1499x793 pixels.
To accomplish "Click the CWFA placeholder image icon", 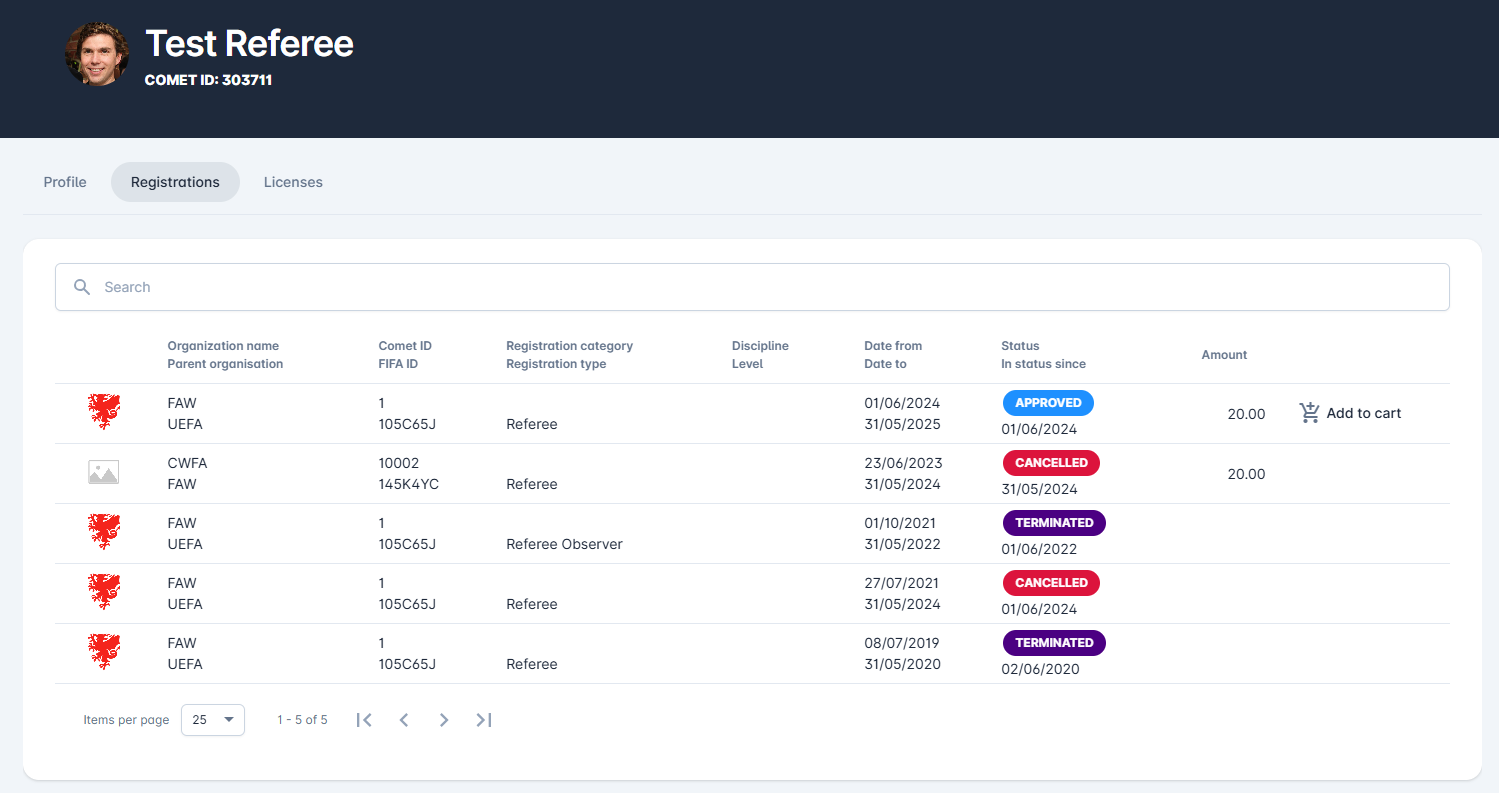I will pyautogui.click(x=103, y=473).
